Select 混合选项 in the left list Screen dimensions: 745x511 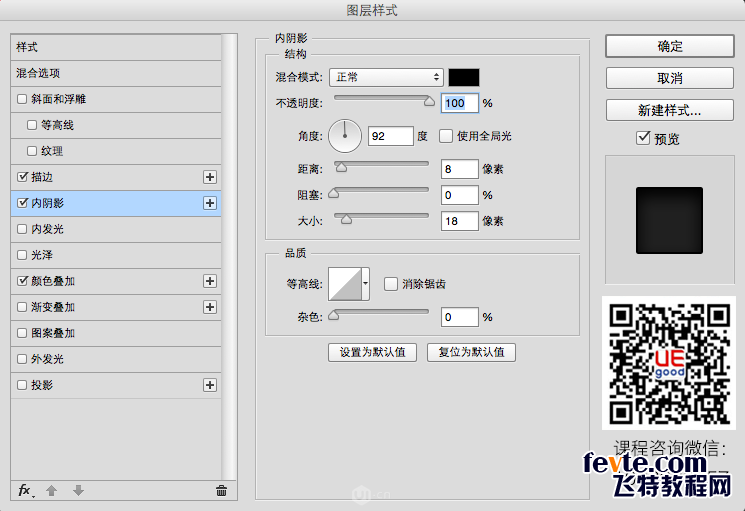(116, 74)
